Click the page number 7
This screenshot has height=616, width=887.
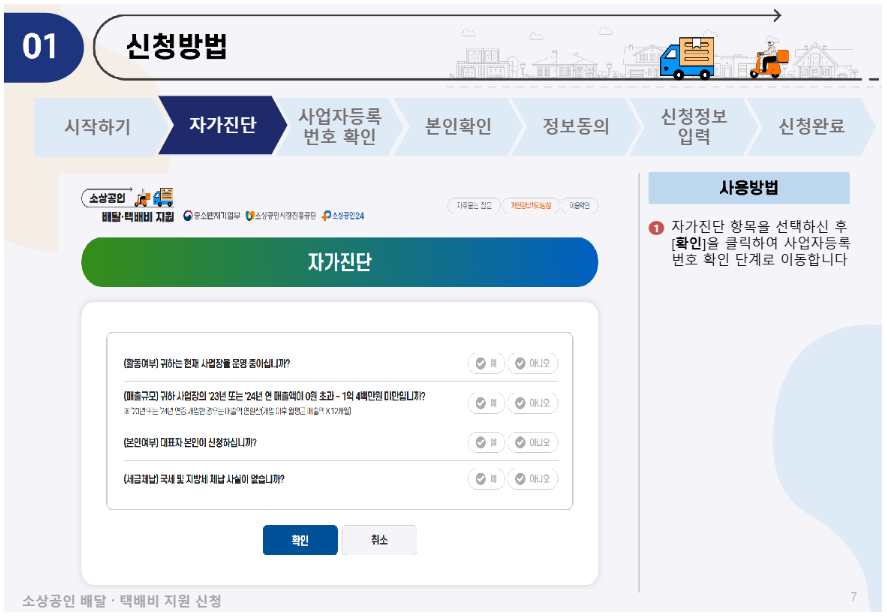point(854,597)
